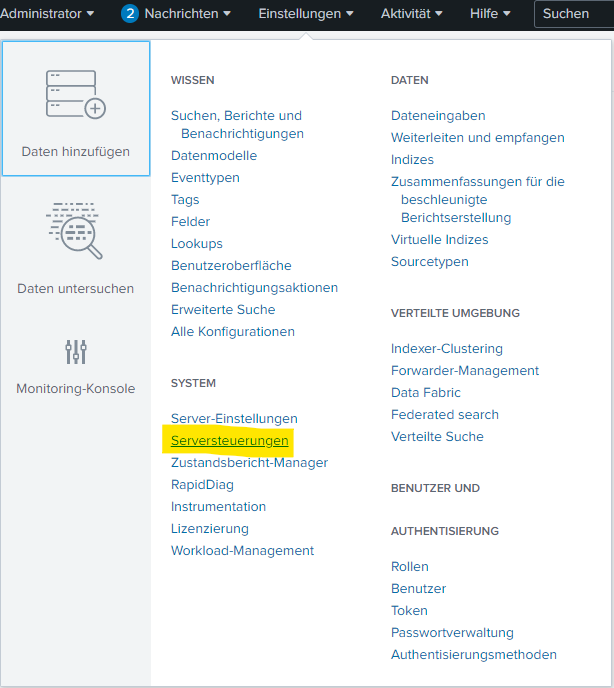Click the blue notification badge showing 2
The width and height of the screenshot is (614, 688).
click(x=129, y=14)
